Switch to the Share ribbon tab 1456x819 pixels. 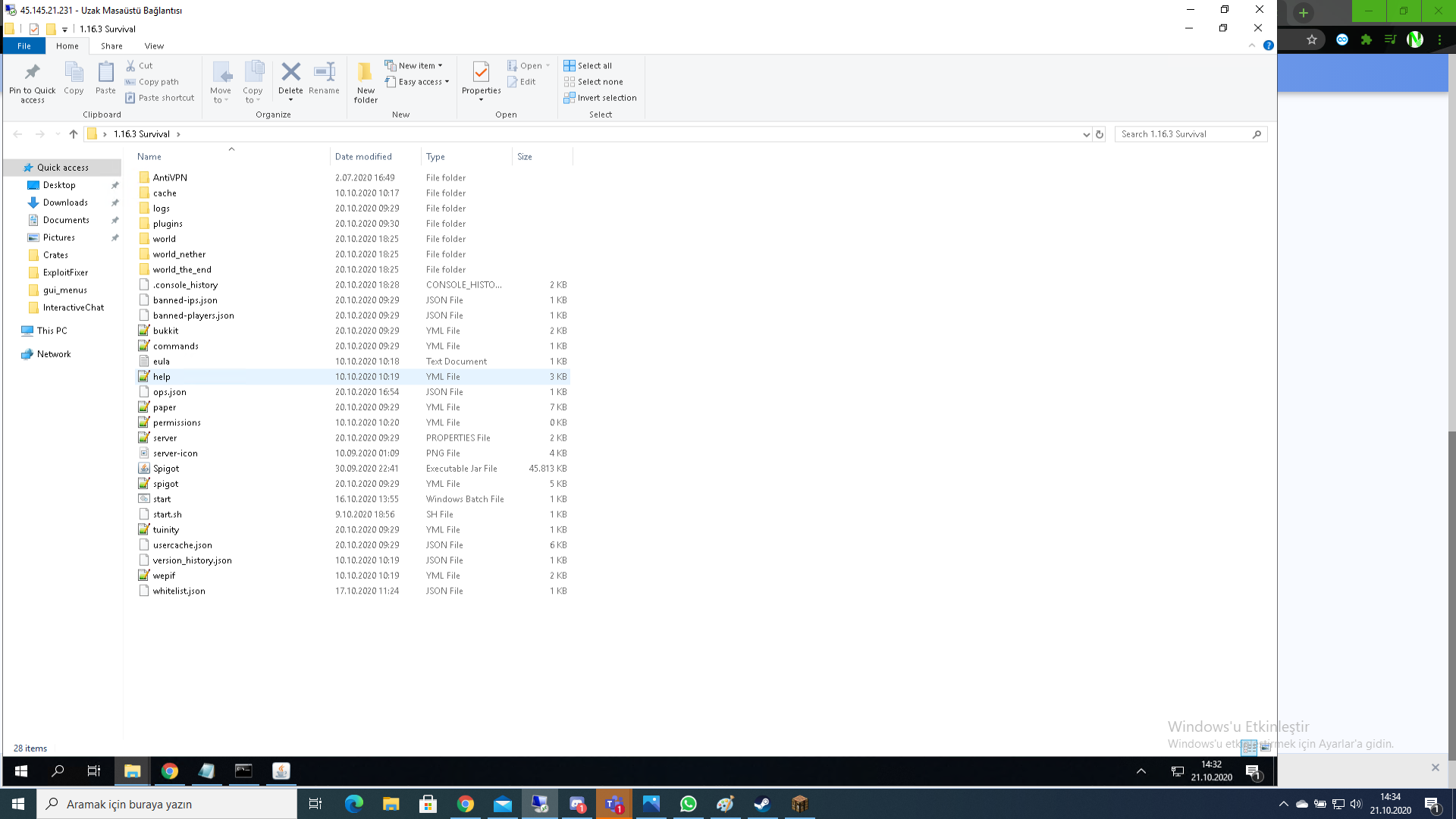point(111,46)
